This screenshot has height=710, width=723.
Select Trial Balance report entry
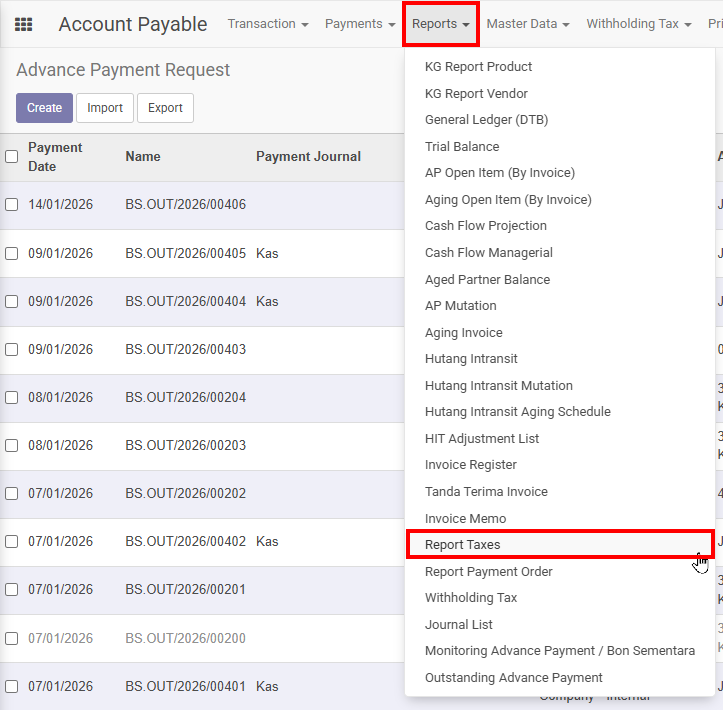coord(461,146)
